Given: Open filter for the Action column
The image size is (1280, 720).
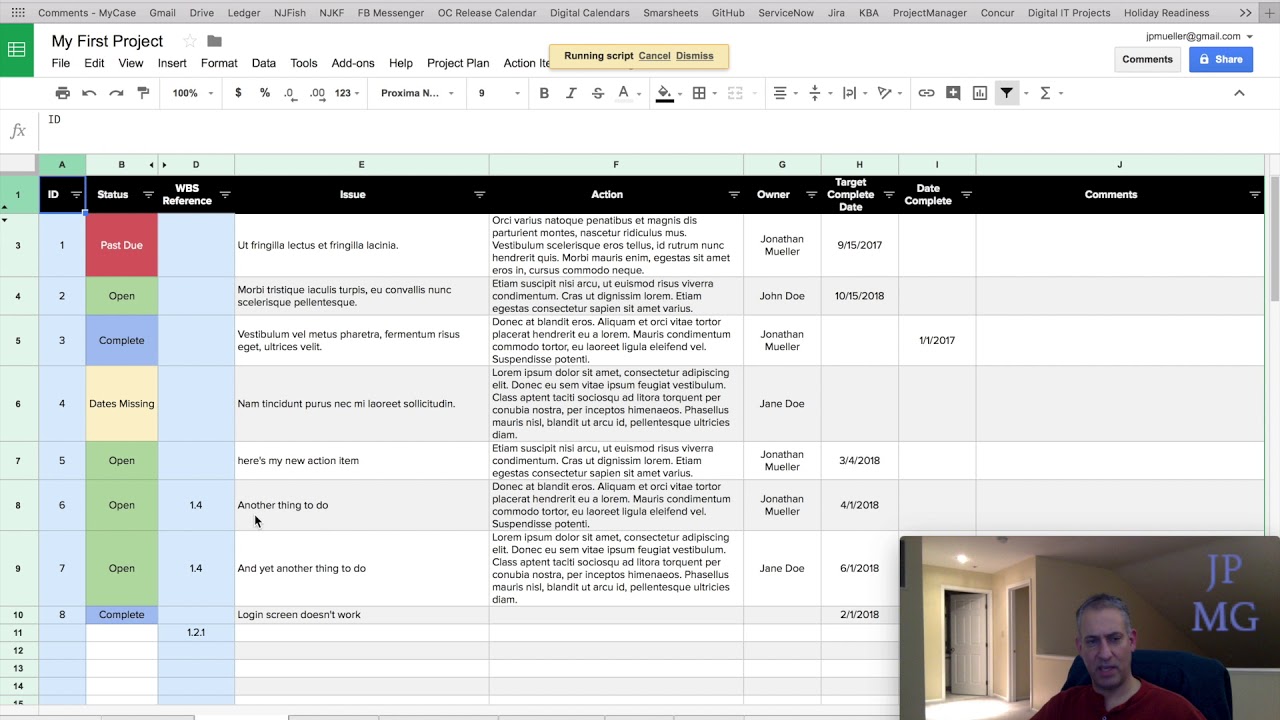Looking at the screenshot, I should [734, 195].
